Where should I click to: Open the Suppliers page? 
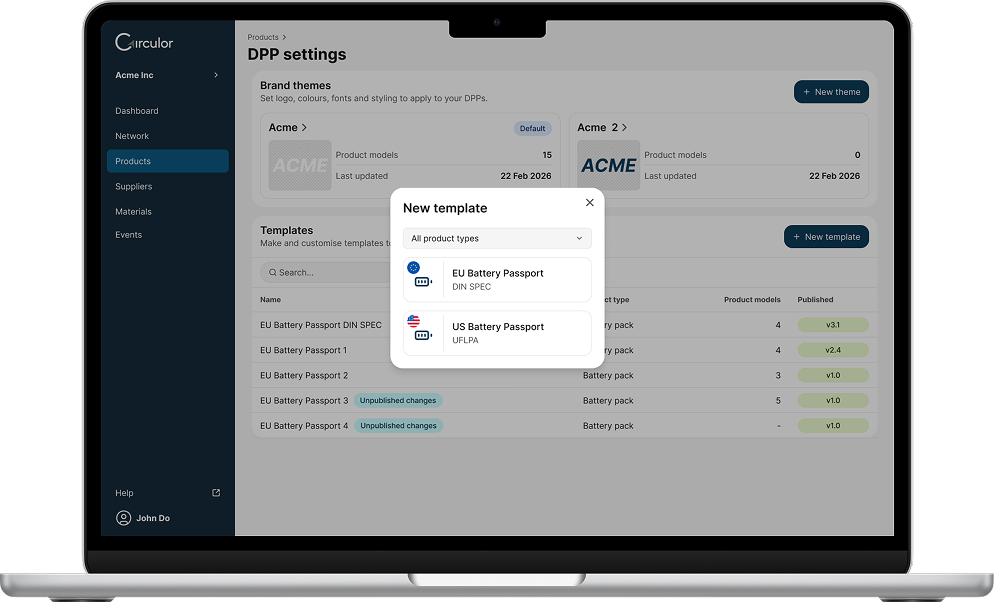pos(134,187)
